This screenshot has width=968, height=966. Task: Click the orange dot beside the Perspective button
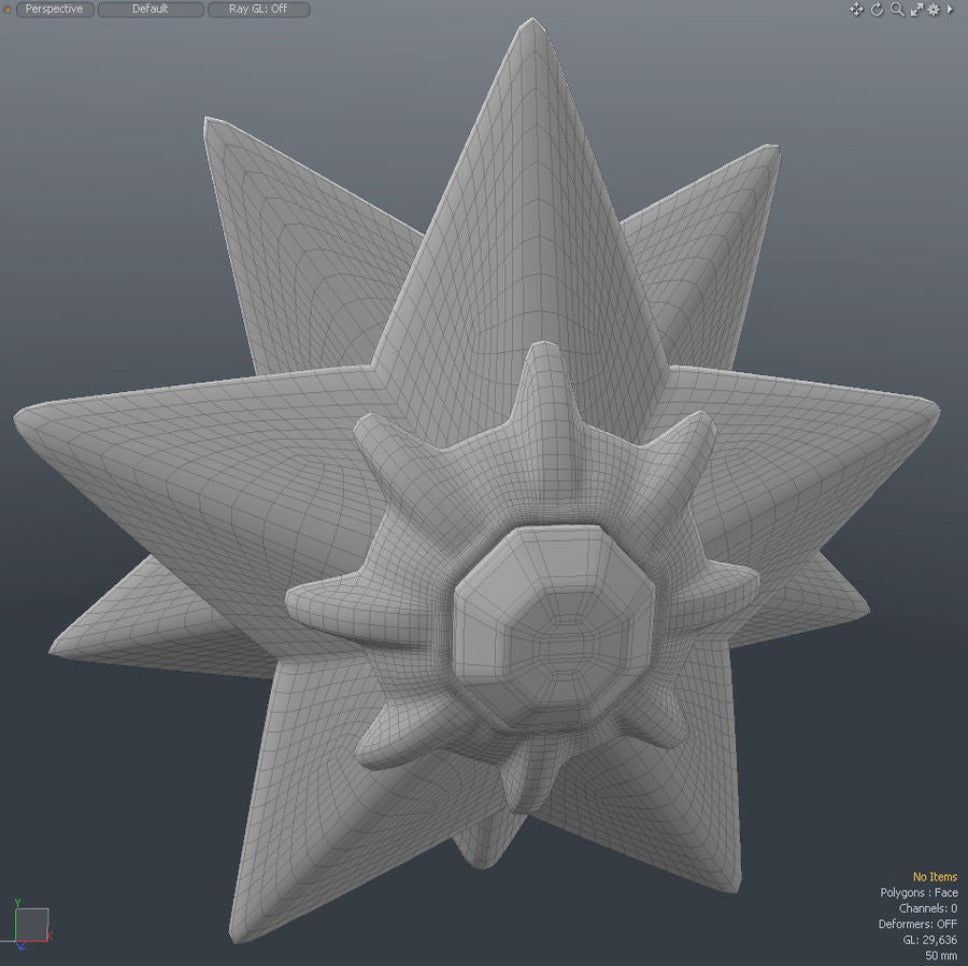tap(7, 9)
